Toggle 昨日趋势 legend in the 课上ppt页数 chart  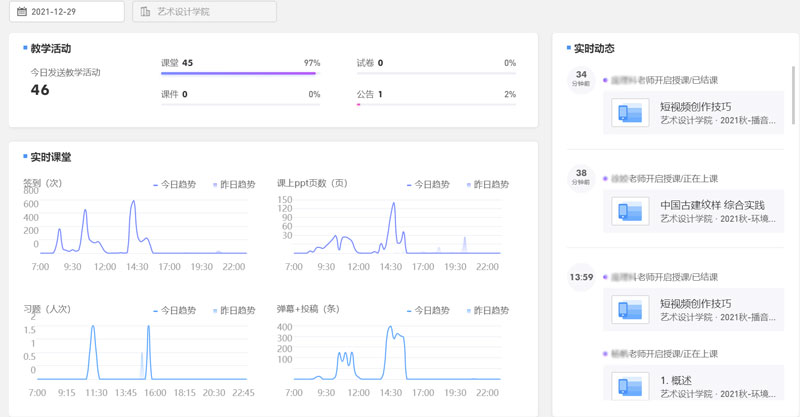tap(487, 185)
